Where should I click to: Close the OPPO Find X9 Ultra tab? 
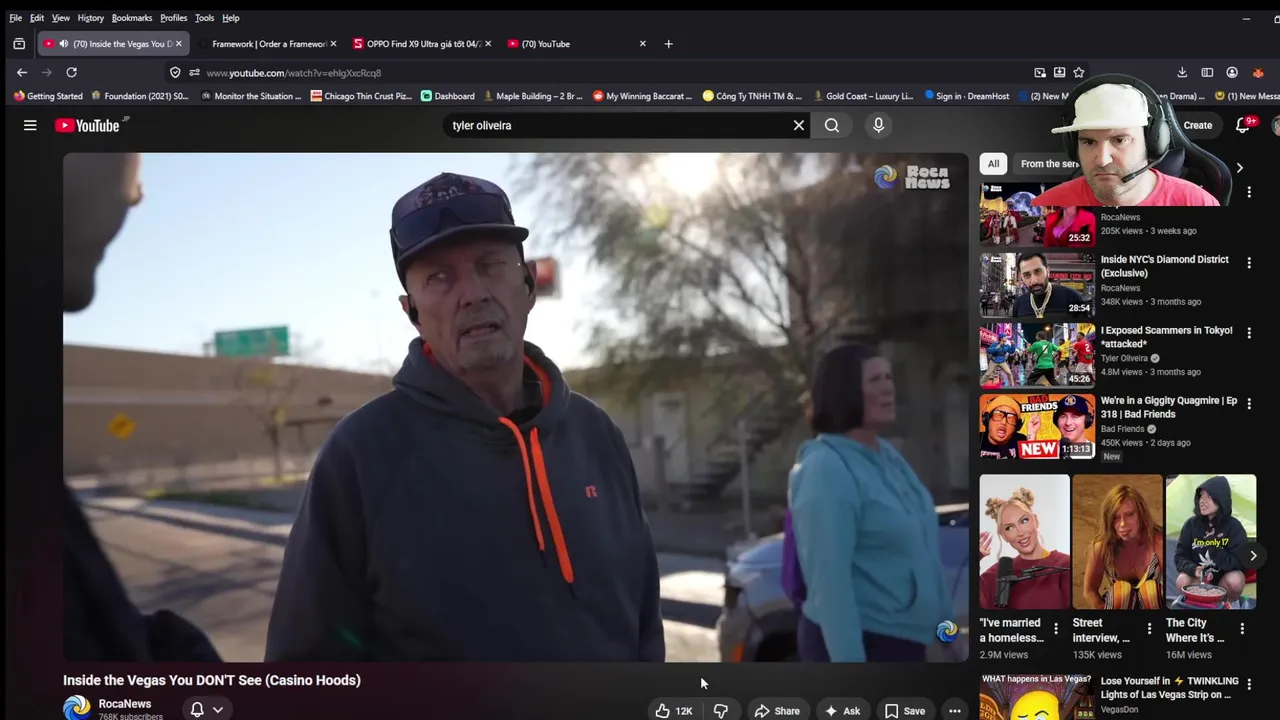pyautogui.click(x=488, y=44)
